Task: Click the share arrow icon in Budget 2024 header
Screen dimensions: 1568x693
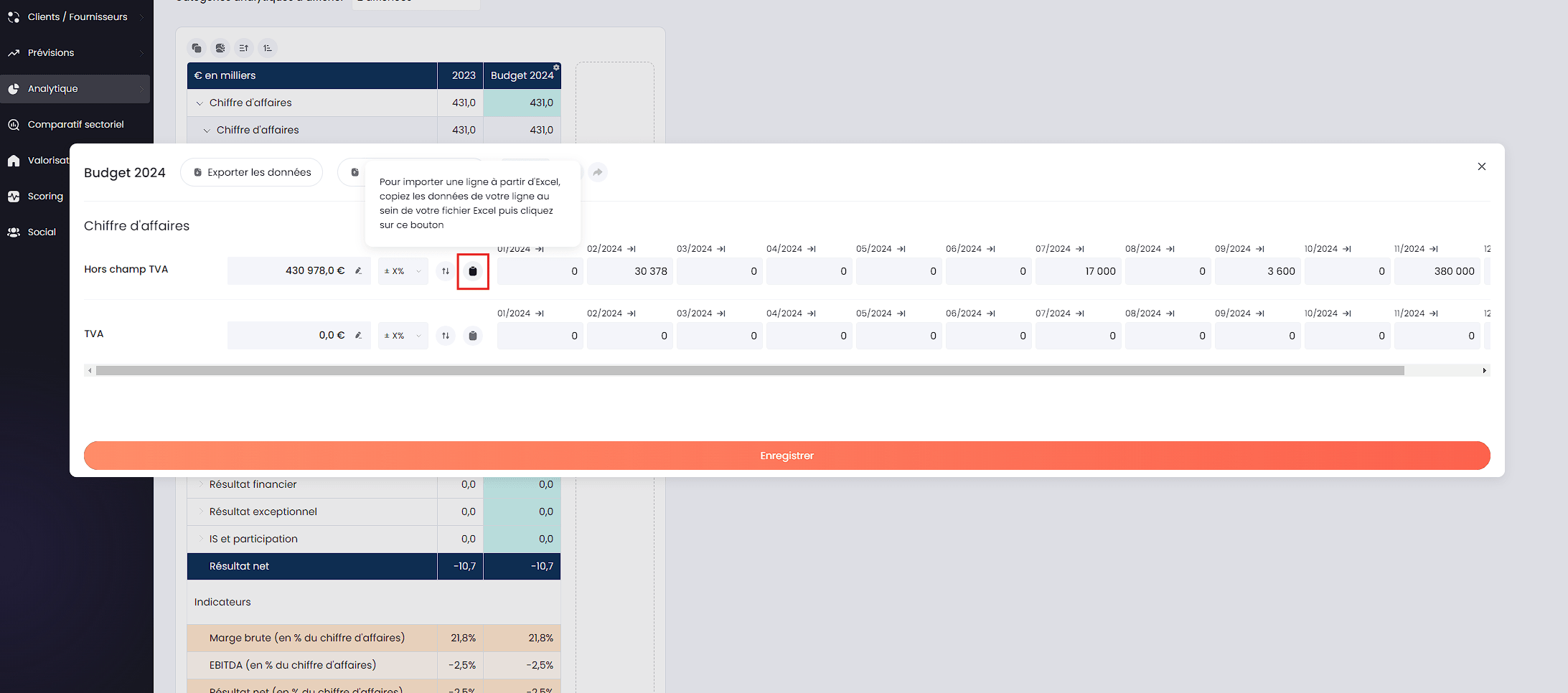Action: 598,172
